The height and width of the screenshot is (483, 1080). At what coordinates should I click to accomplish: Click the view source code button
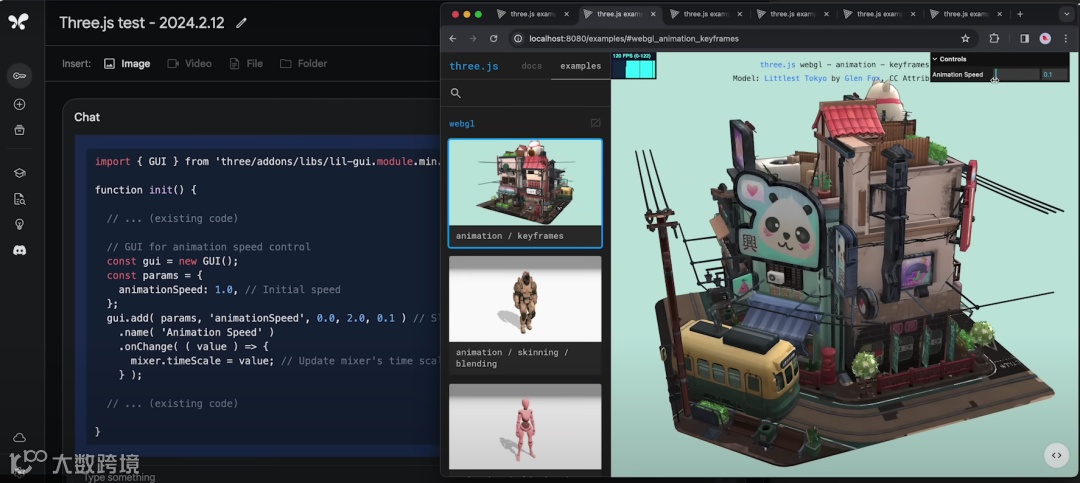[1056, 455]
